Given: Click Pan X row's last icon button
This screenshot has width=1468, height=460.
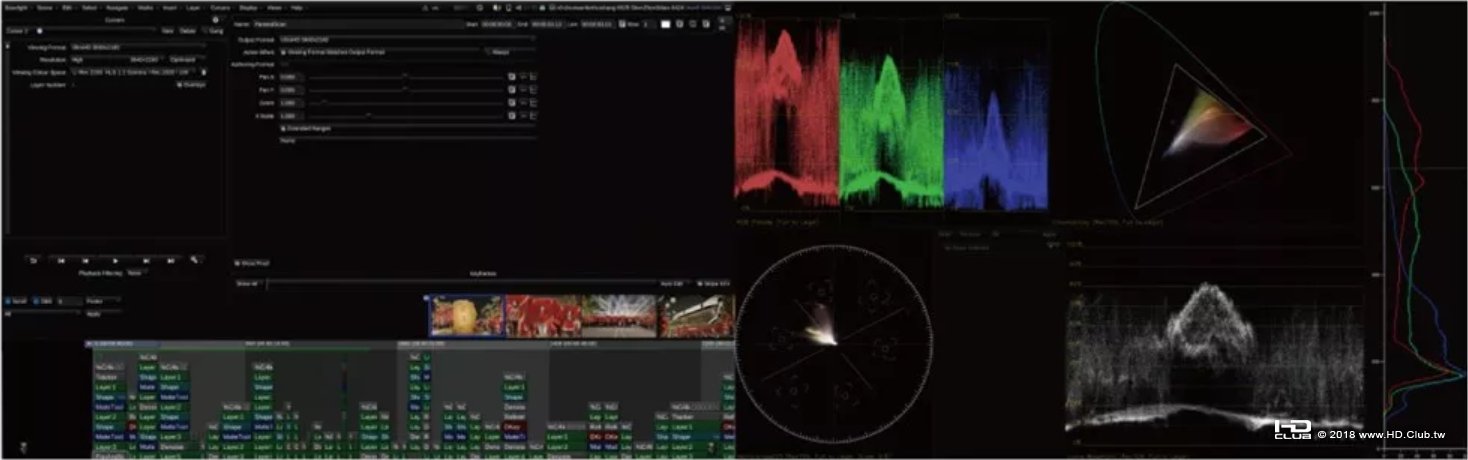Looking at the screenshot, I should click(533, 76).
